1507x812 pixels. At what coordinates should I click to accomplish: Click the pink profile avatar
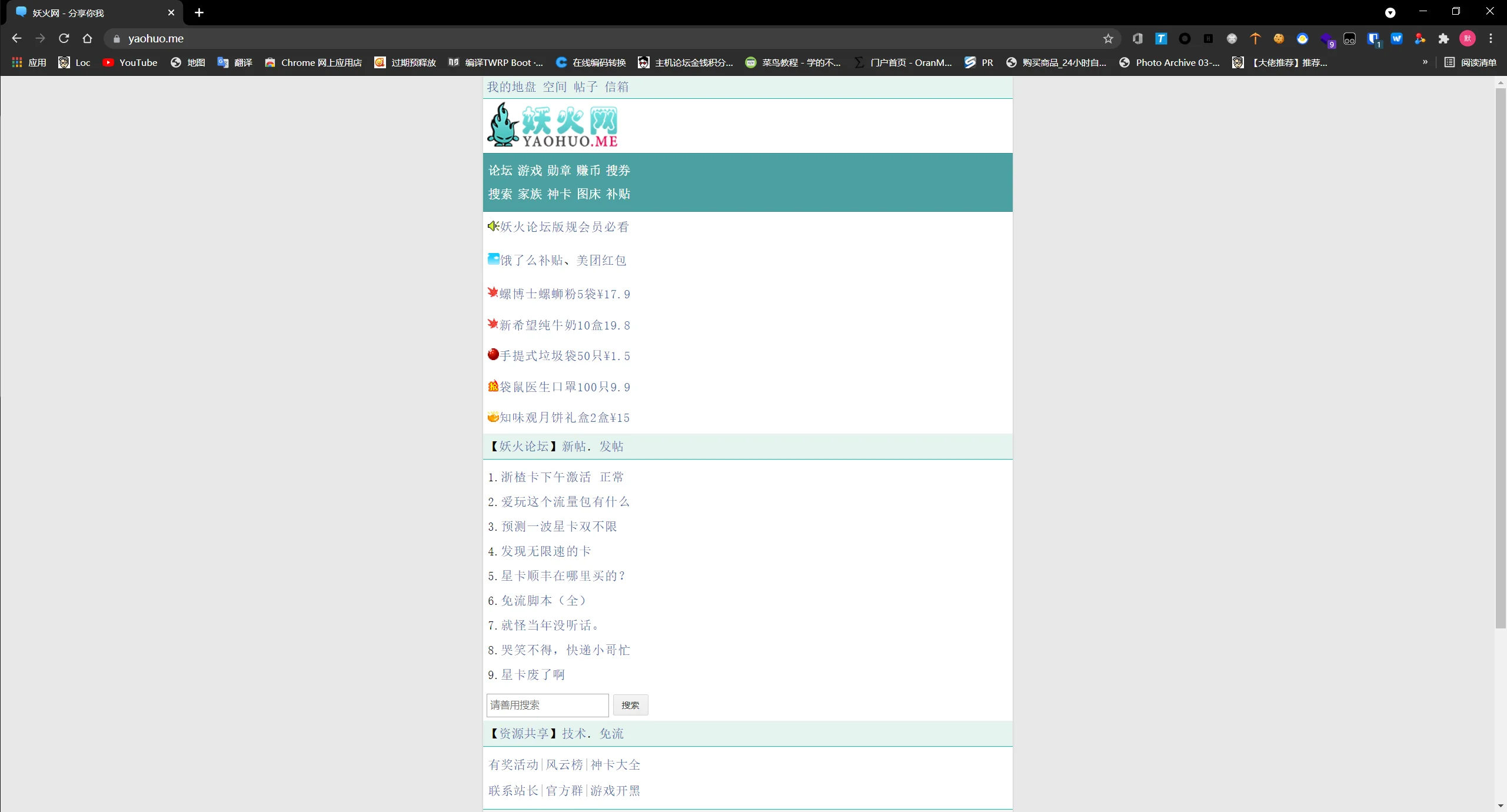click(1467, 39)
